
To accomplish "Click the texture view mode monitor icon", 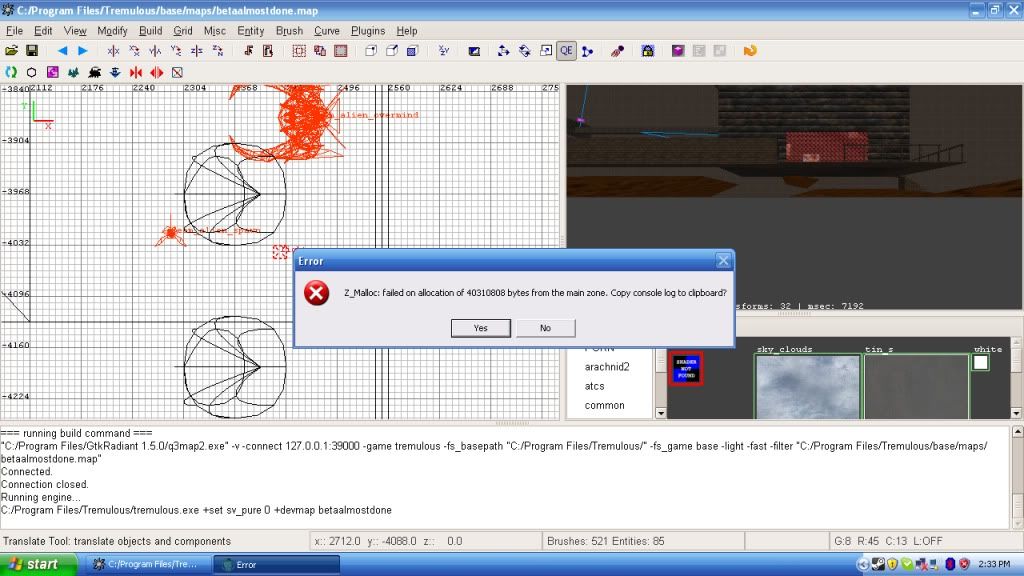I will 475,51.
